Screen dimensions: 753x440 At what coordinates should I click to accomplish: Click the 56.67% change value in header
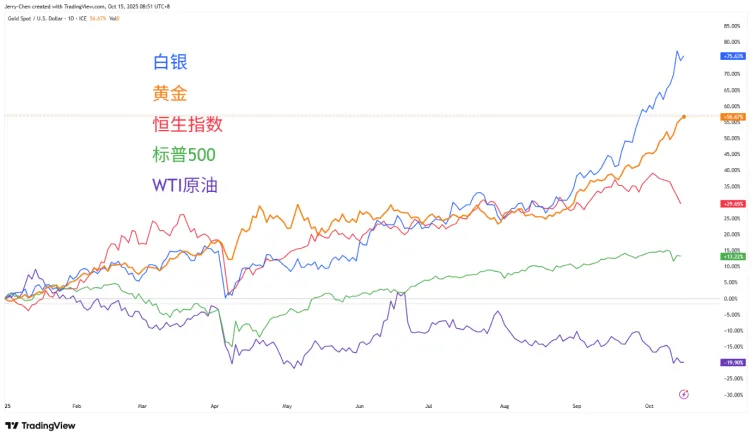pyautogui.click(x=99, y=18)
